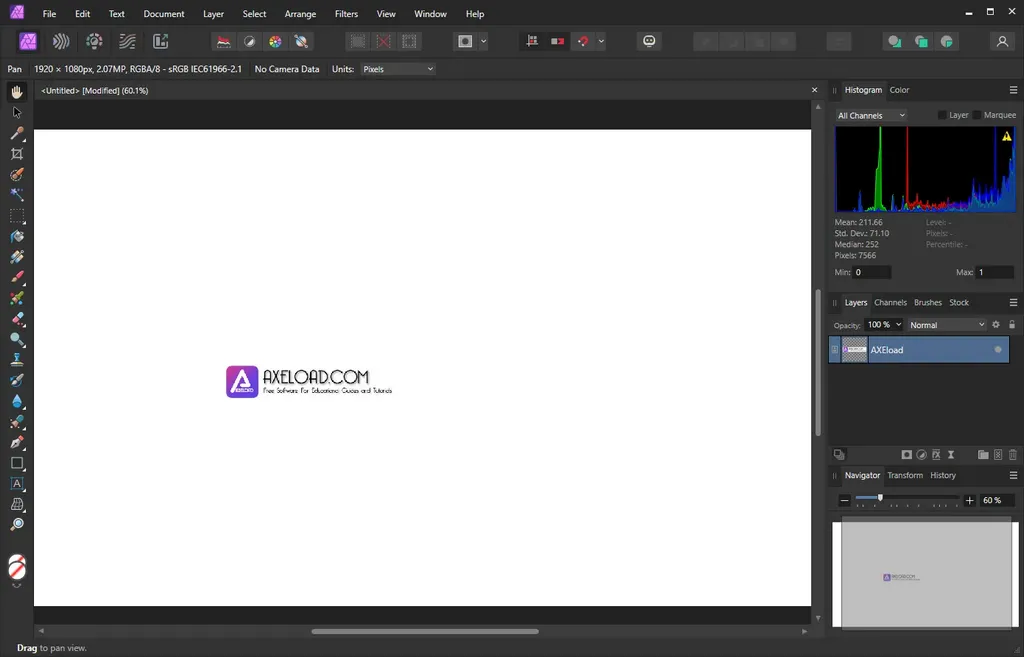Switch to the History tab
1024x657 pixels.
point(942,475)
